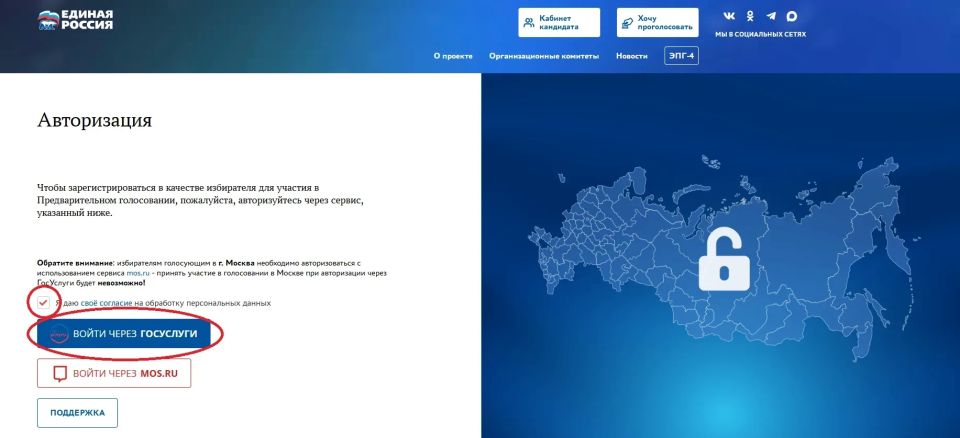Open Организационные комитеты menu item
The image size is (960, 438).
point(544,56)
